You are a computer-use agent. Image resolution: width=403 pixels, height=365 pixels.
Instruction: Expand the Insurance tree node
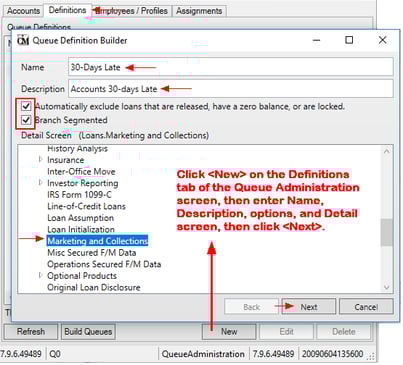[x=41, y=159]
